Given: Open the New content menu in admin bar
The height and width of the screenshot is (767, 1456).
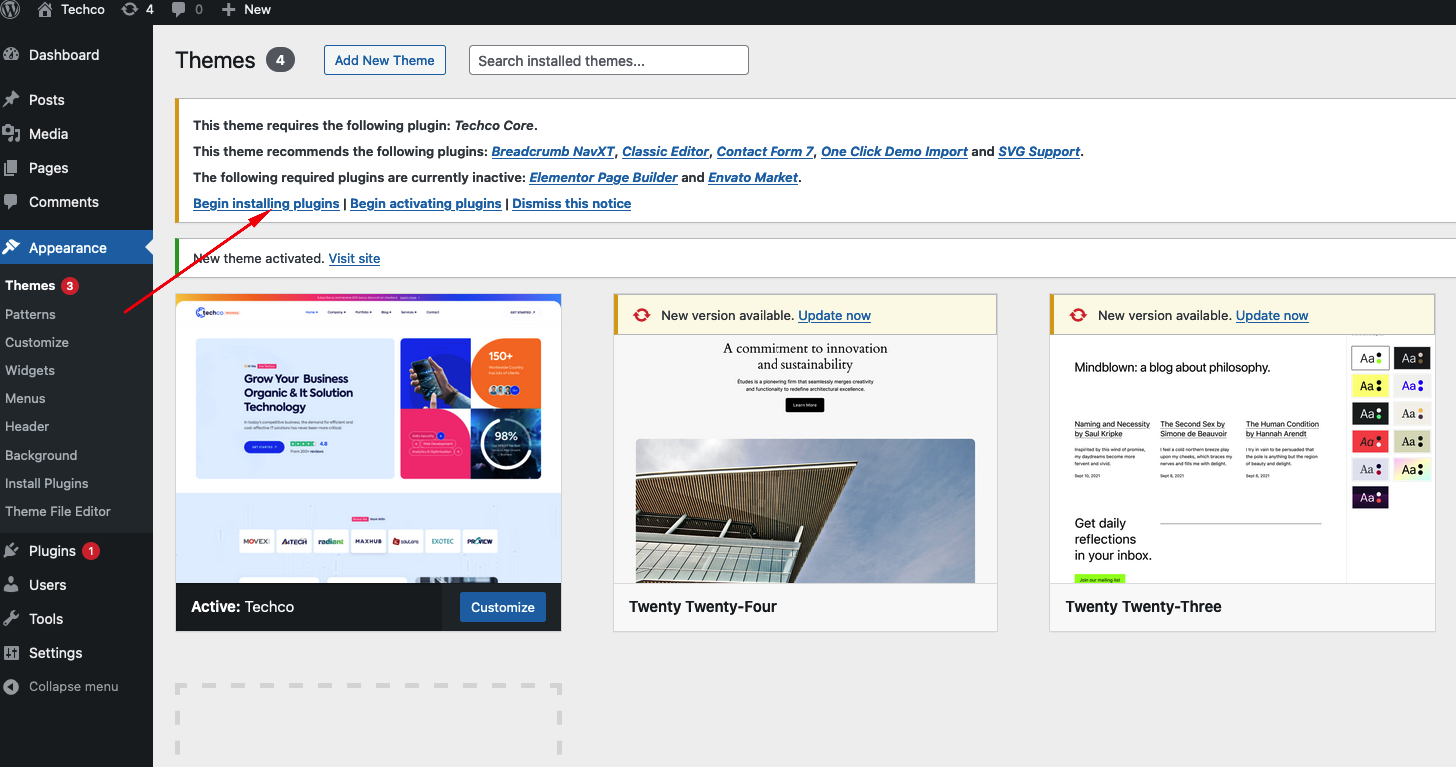Looking at the screenshot, I should point(246,9).
